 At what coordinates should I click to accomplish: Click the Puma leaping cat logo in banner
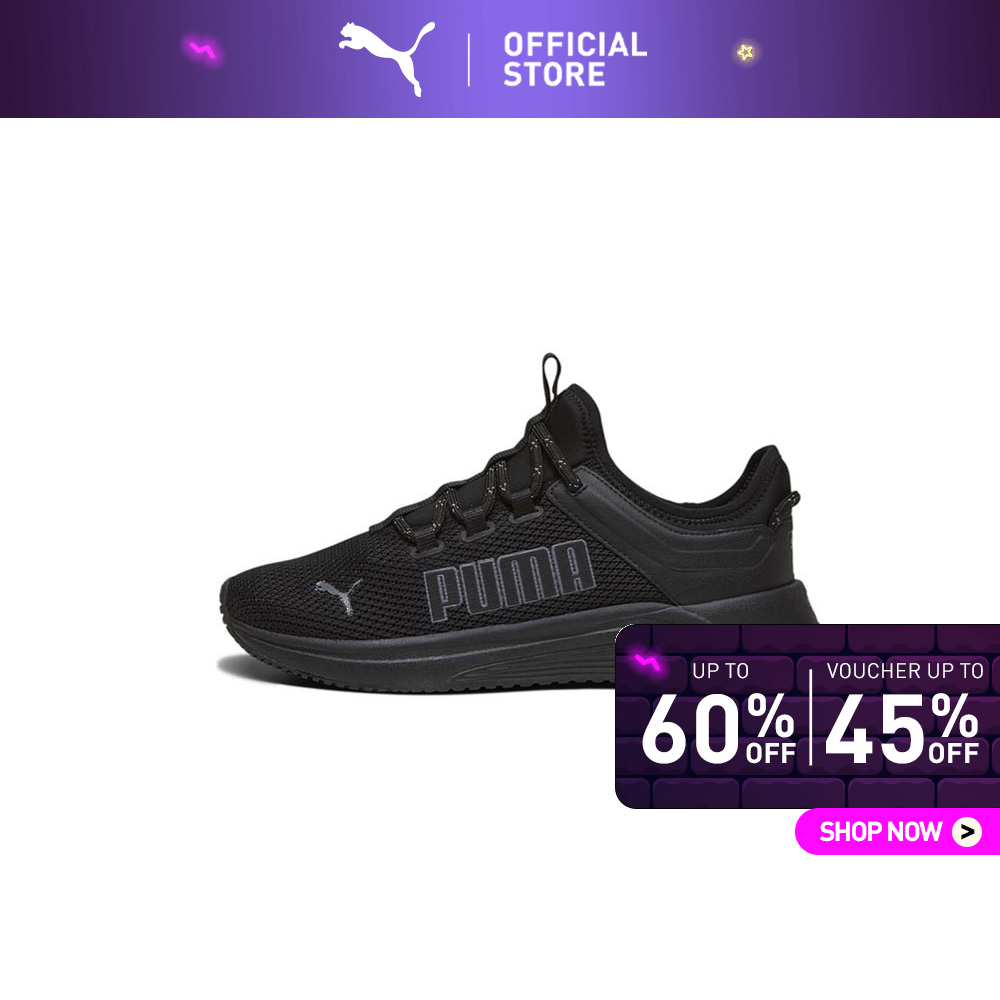[x=386, y=59]
